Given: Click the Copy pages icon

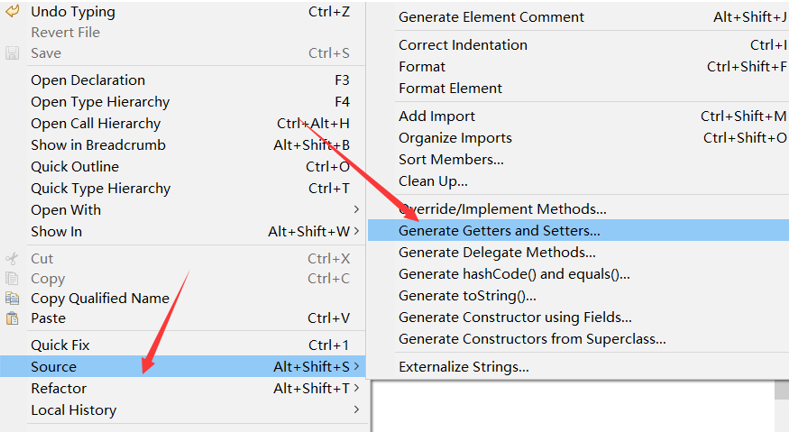Looking at the screenshot, I should coord(12,279).
